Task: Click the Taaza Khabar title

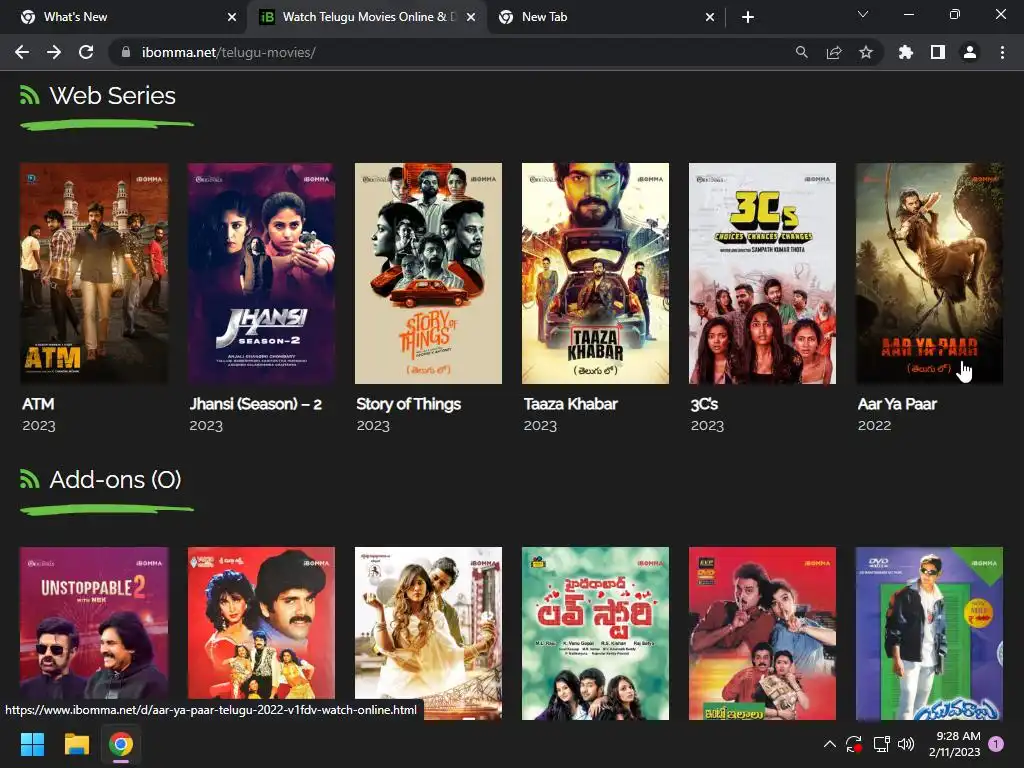Action: [571, 404]
